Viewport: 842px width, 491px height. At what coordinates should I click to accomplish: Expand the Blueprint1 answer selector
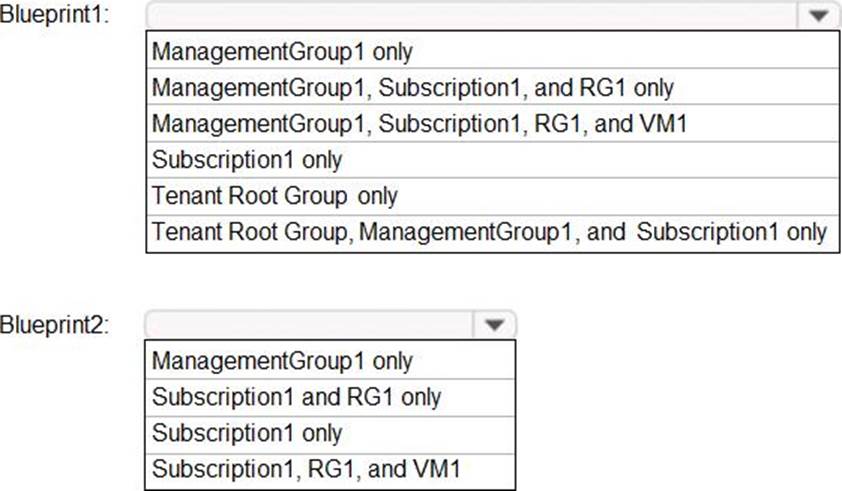coord(818,16)
